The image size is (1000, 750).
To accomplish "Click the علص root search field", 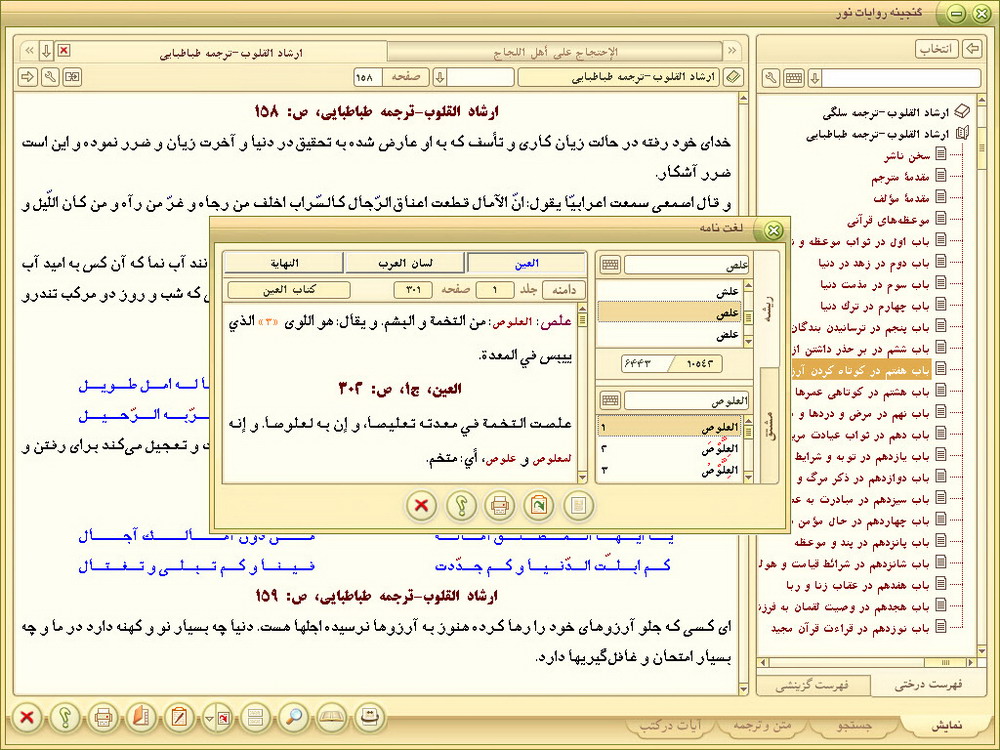I will (x=686, y=265).
